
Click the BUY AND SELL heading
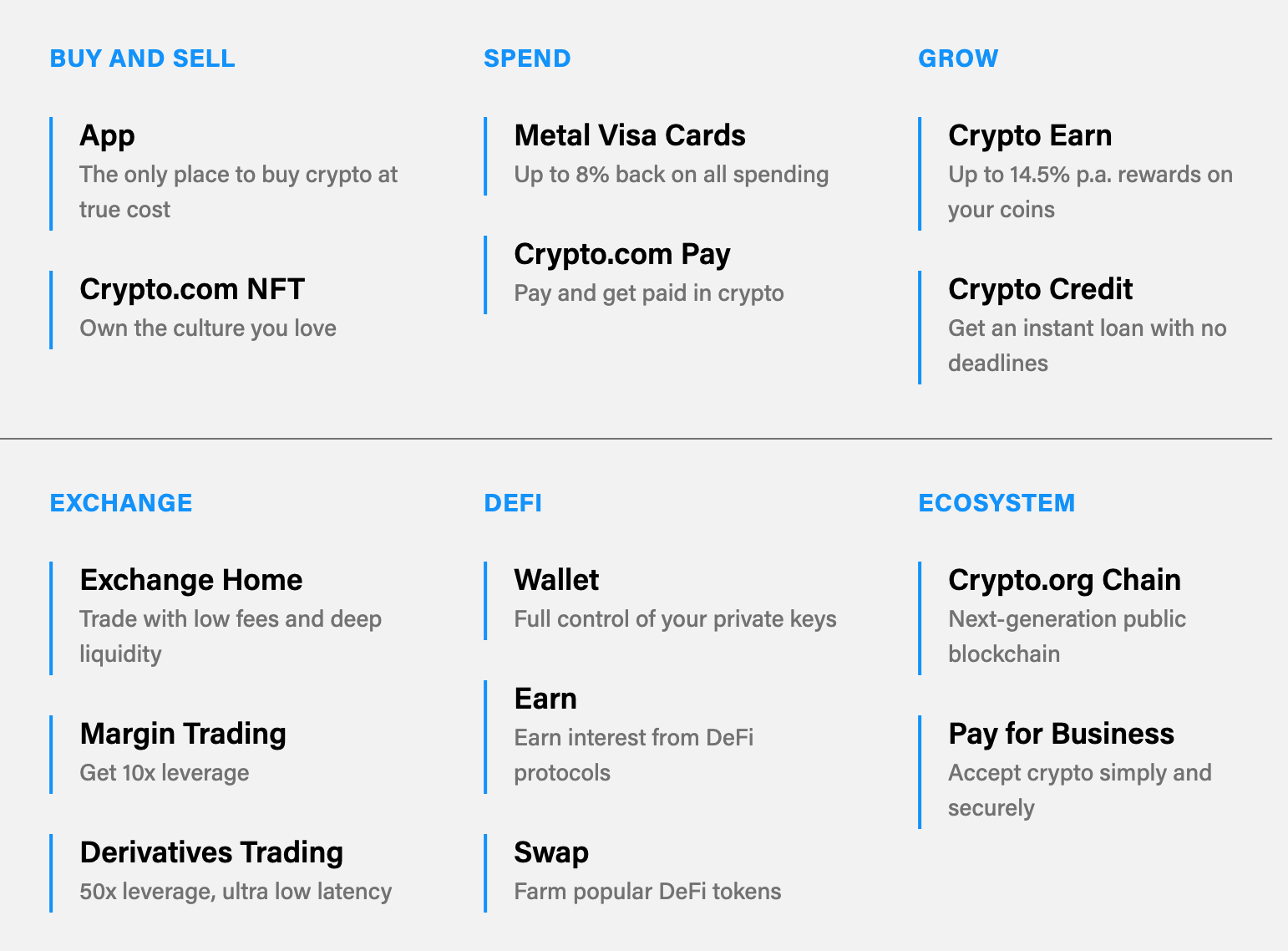tap(143, 58)
